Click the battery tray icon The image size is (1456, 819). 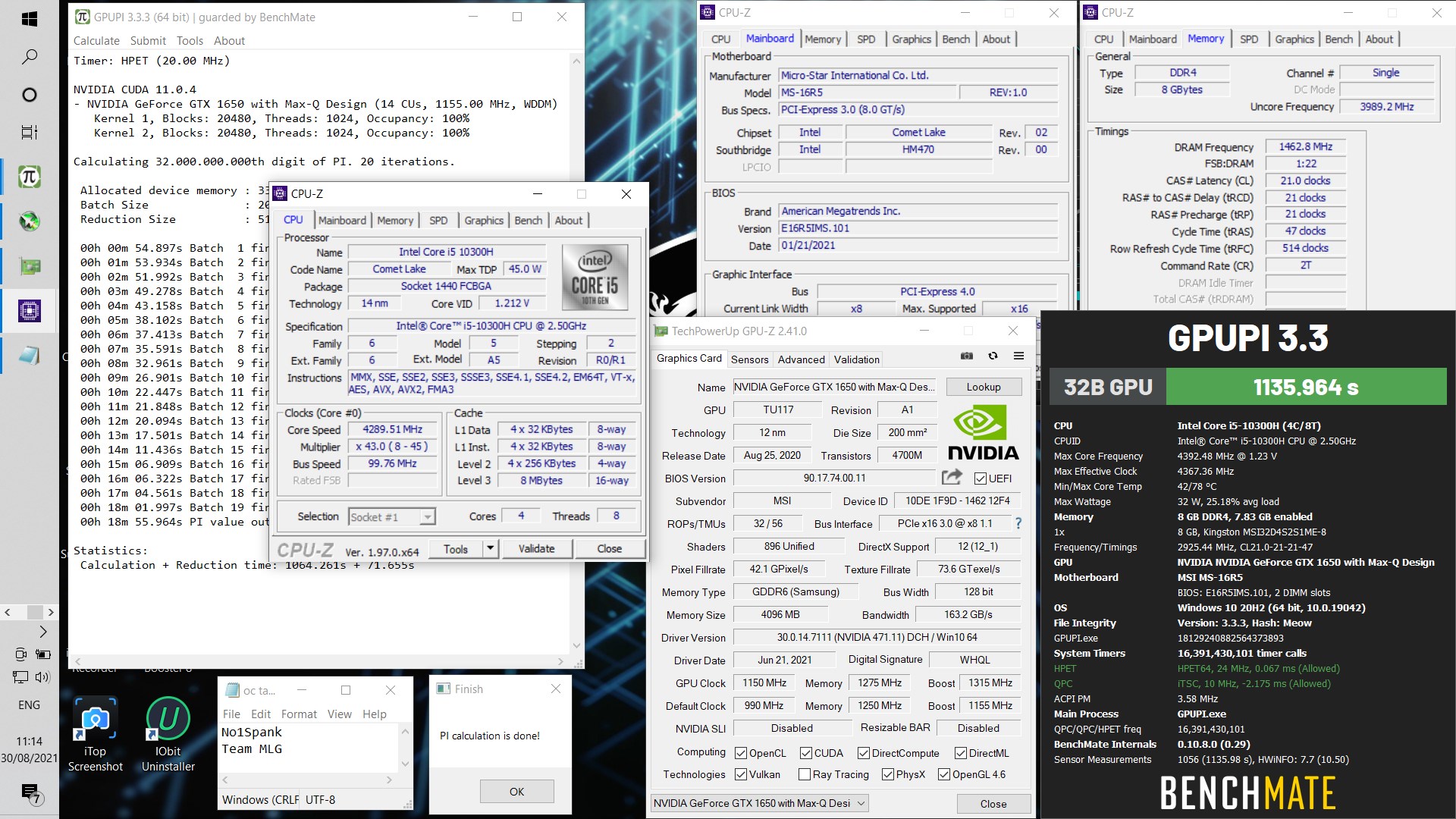pyautogui.click(x=43, y=654)
